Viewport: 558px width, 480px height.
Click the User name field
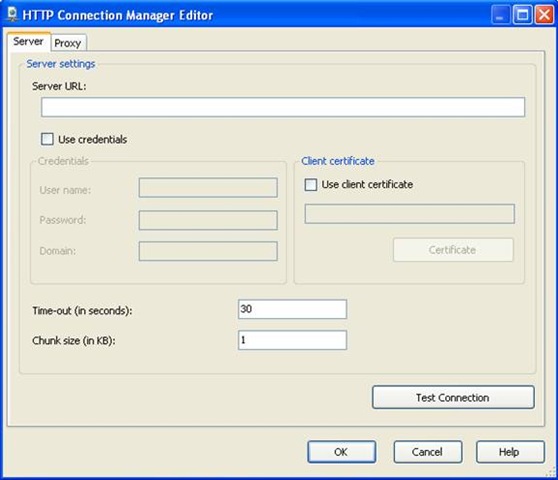(208, 188)
